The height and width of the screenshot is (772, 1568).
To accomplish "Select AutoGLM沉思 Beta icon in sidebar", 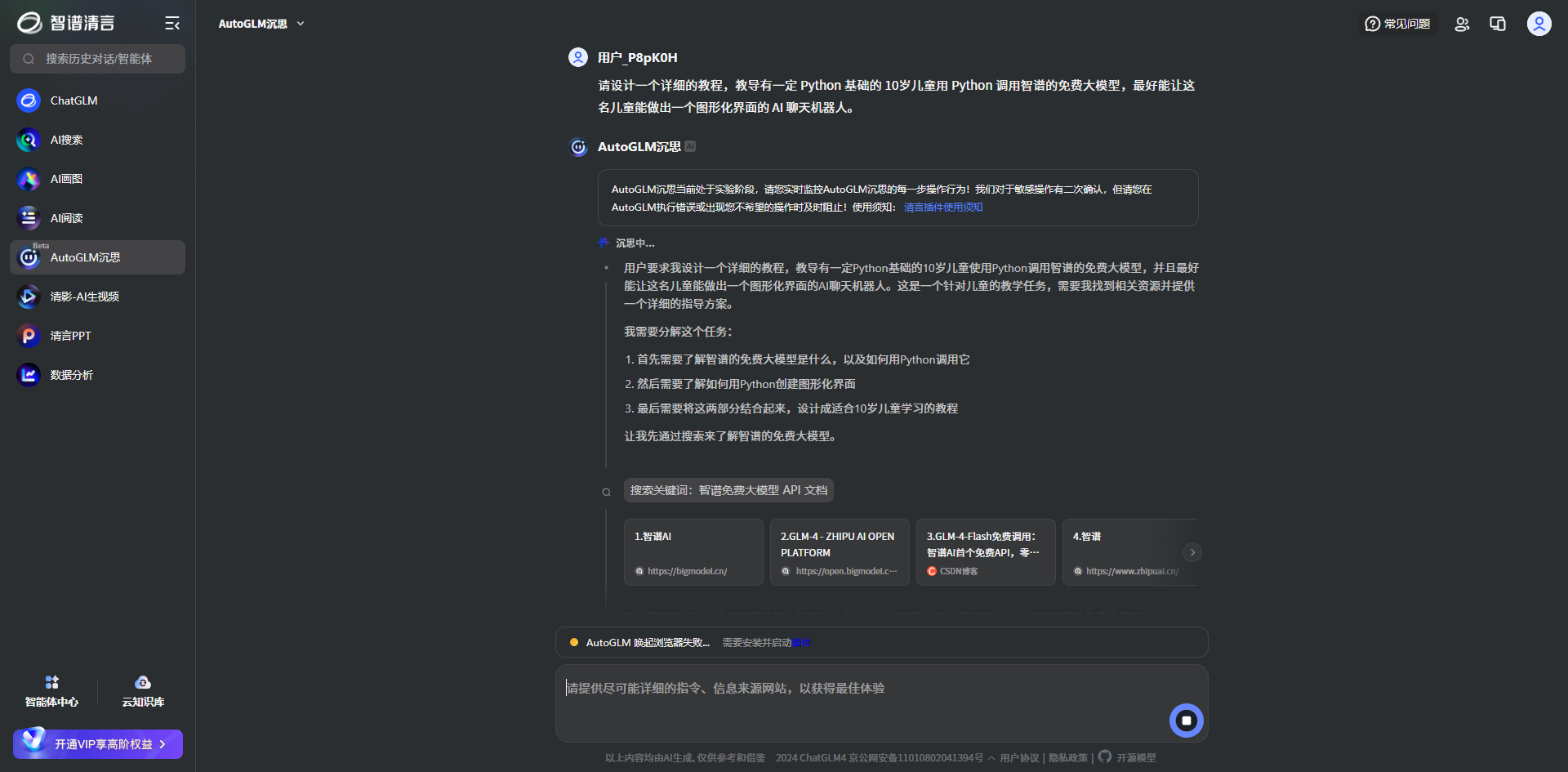I will click(x=29, y=257).
